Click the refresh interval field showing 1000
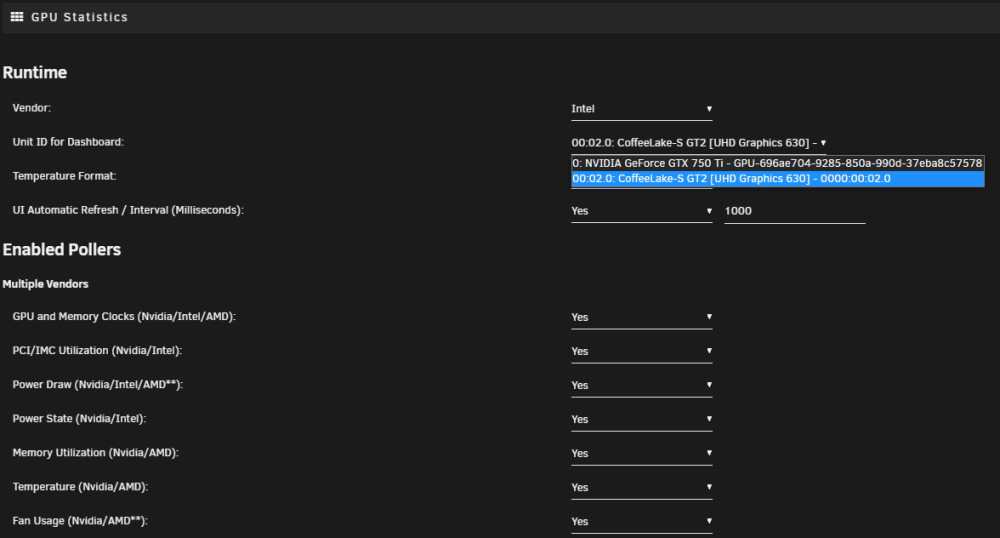 pyautogui.click(x=795, y=211)
